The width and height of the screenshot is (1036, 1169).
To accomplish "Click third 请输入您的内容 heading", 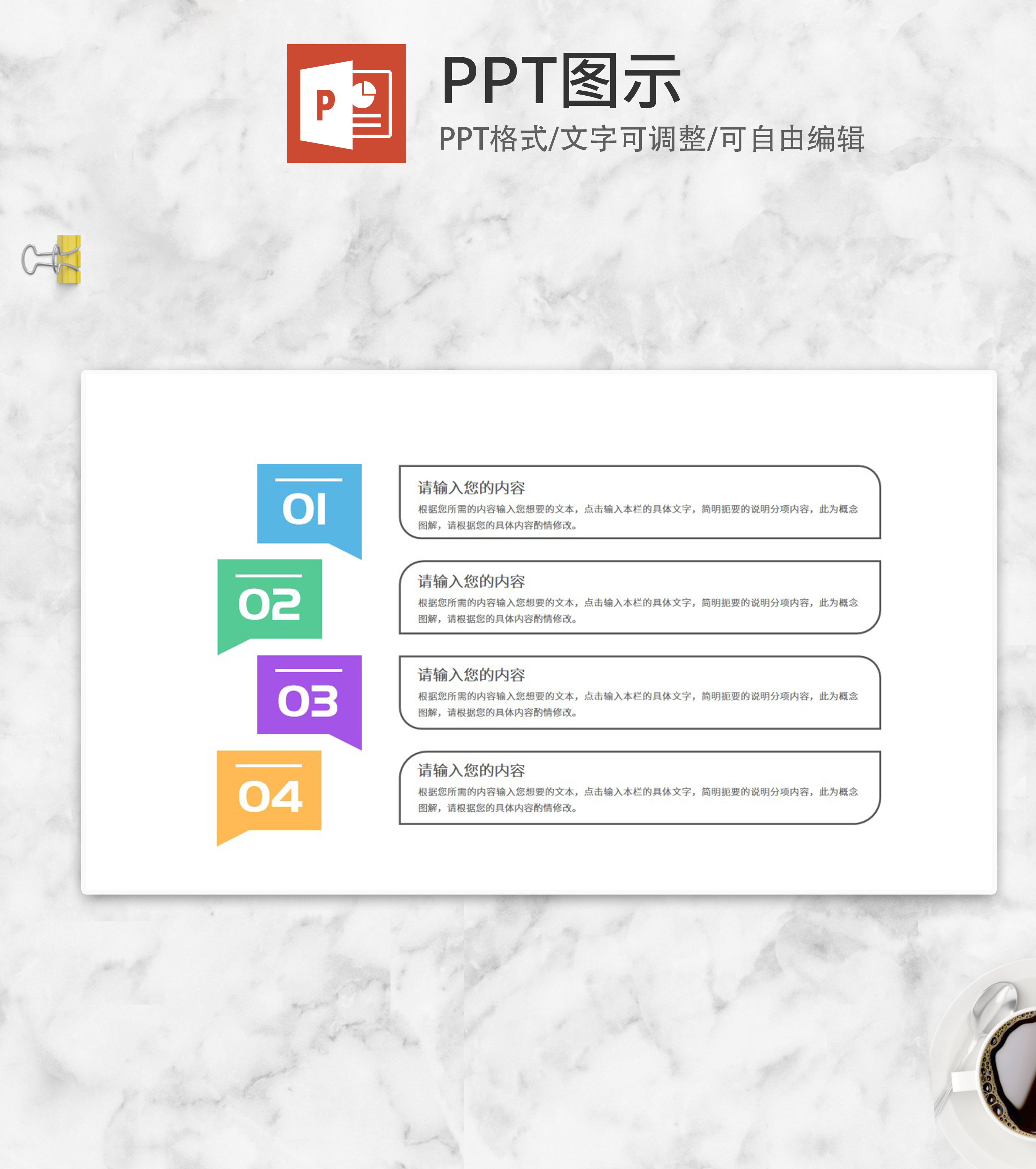I will coord(471,676).
